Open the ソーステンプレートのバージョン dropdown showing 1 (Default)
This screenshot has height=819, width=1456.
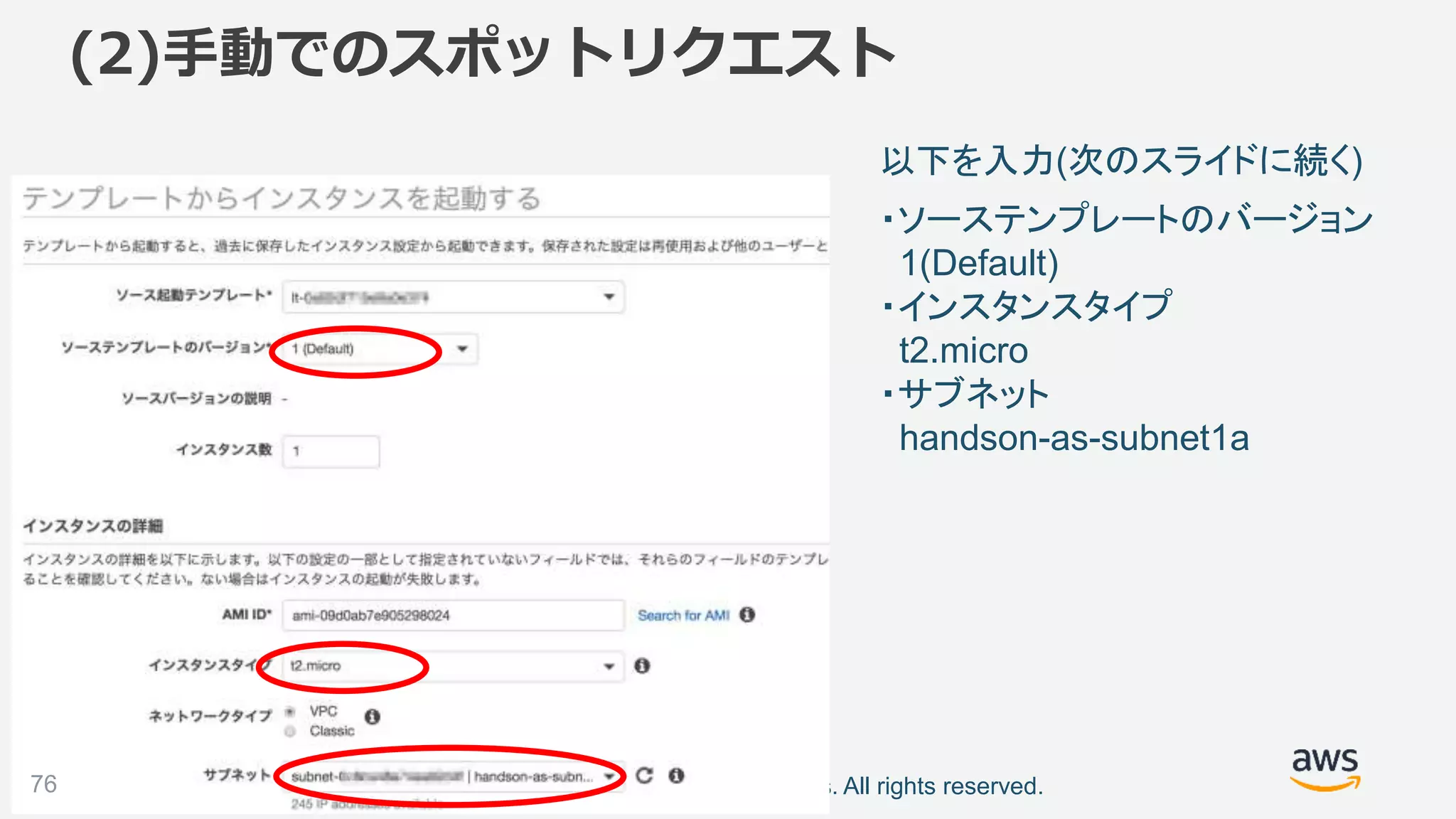(x=380, y=349)
